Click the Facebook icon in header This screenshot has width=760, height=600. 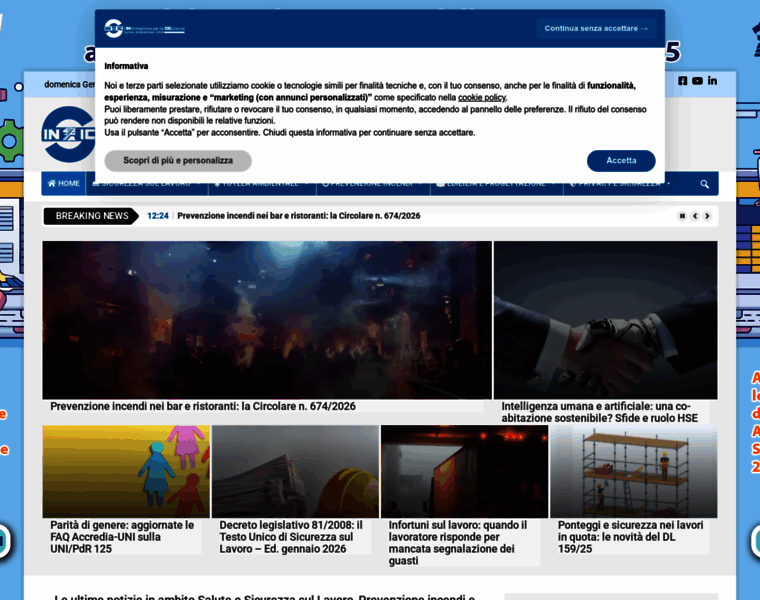683,81
